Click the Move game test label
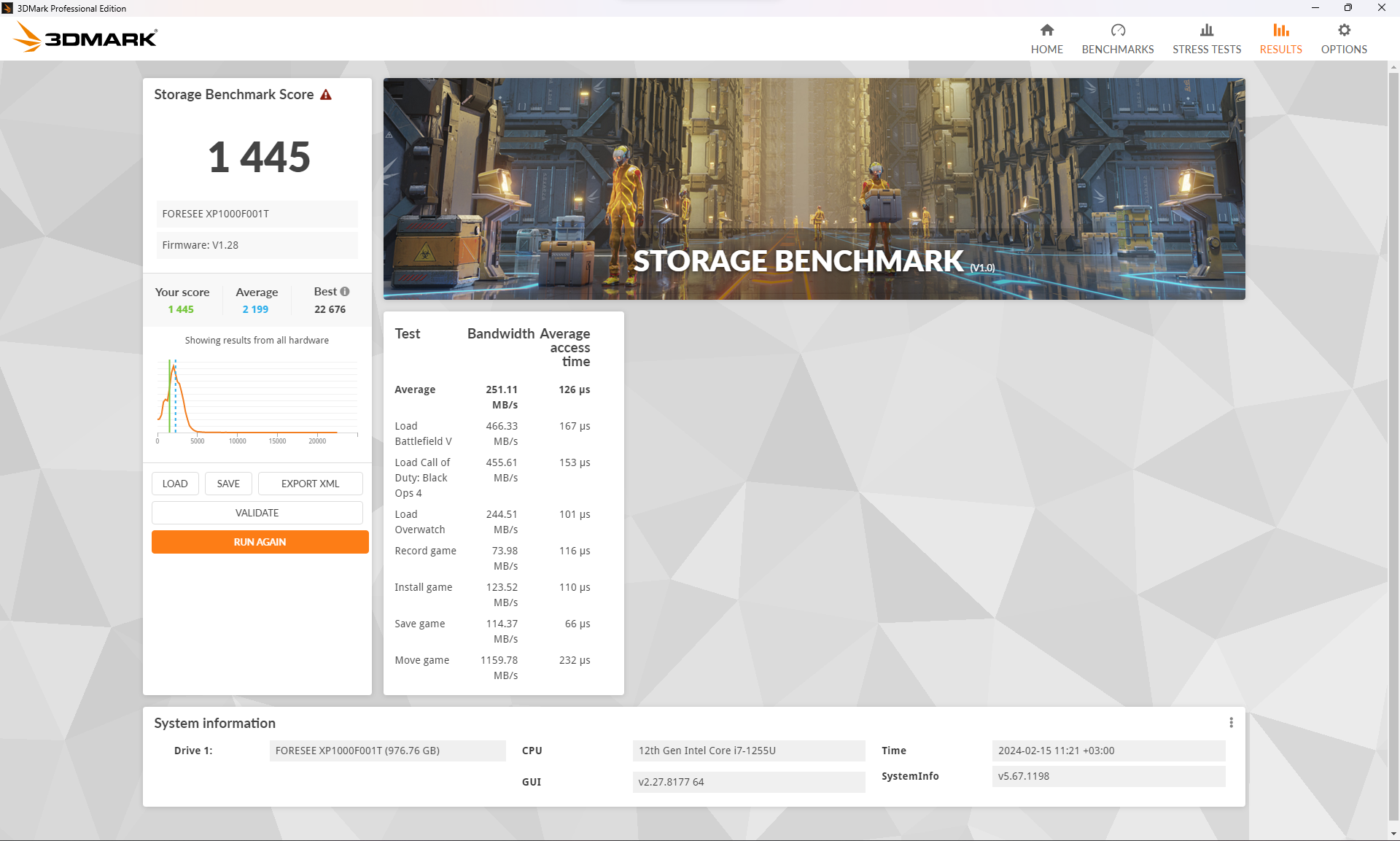Screen dimensions: 1400x841 tap(421, 660)
